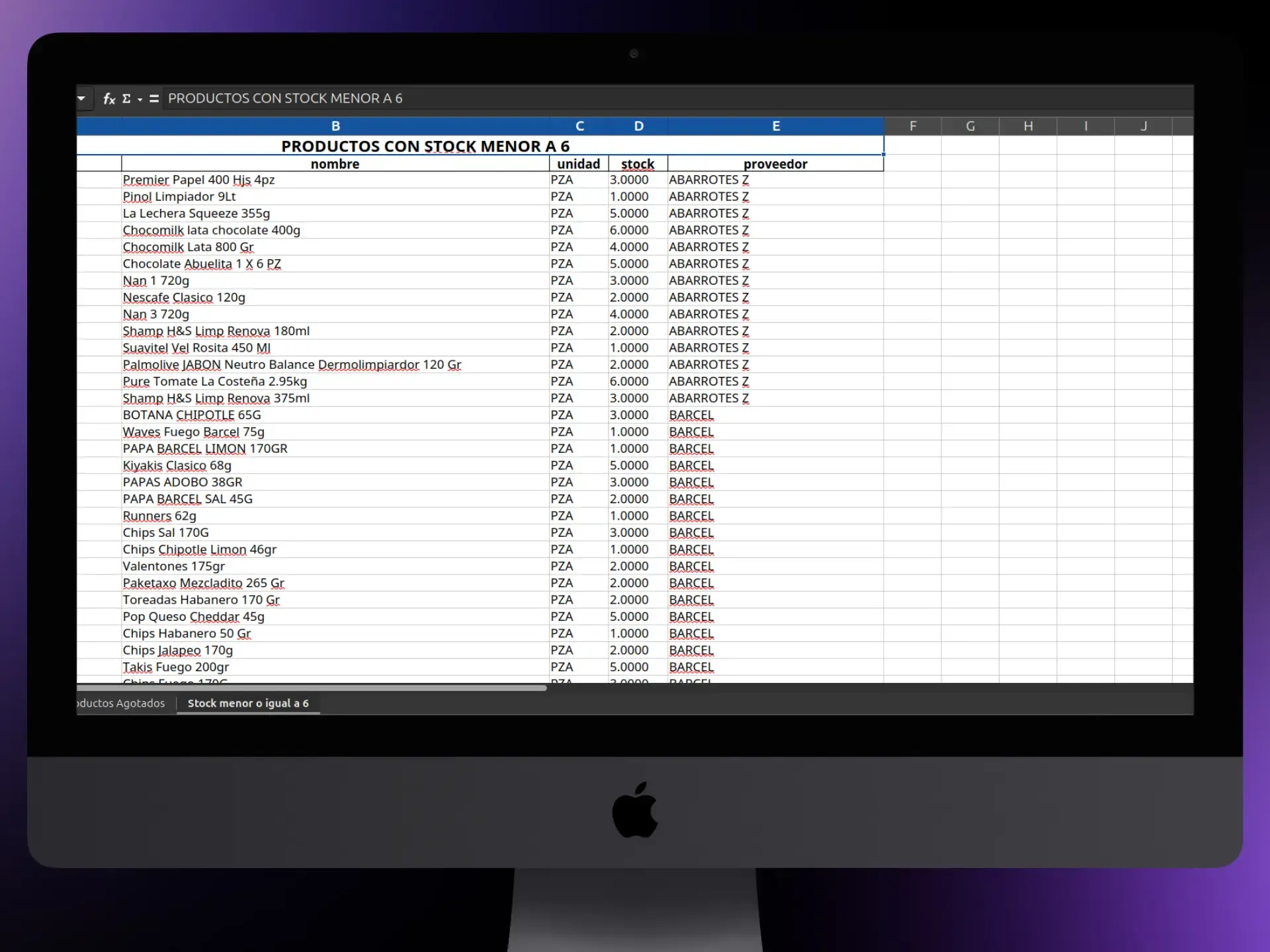The image size is (1270, 952).
Task: Select the title cell PRODUCTOS CON STOCK MENOR A 6
Action: [480, 146]
